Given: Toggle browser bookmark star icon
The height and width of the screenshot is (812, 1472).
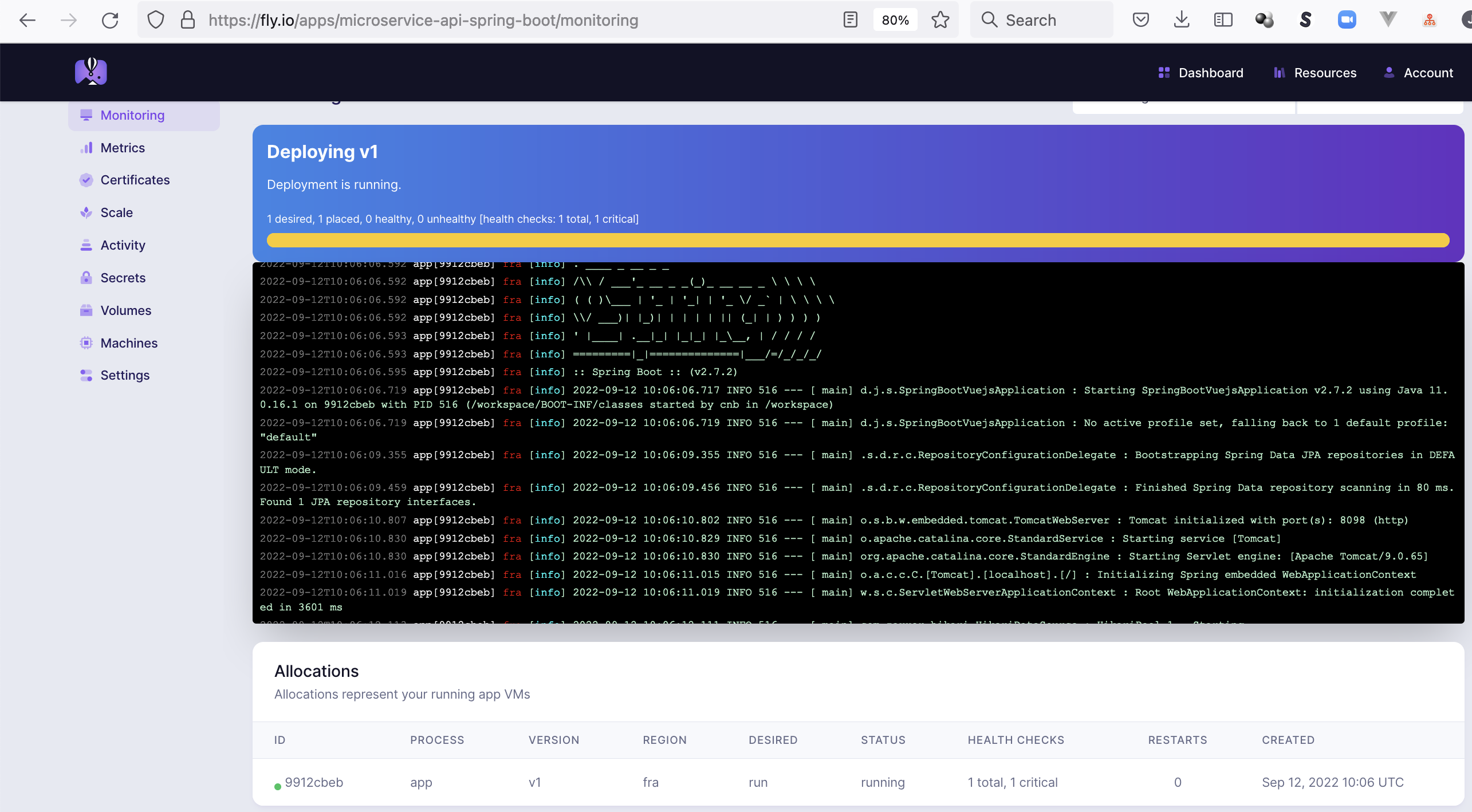Looking at the screenshot, I should point(940,20).
